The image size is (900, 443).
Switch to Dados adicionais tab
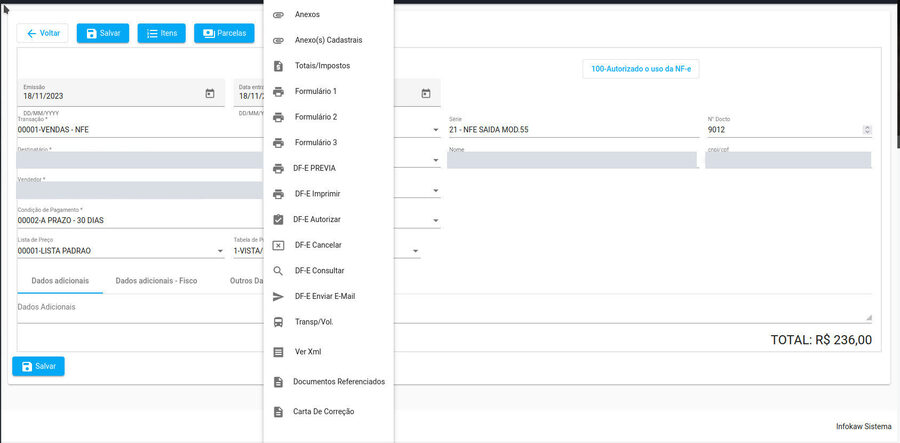click(x=60, y=281)
